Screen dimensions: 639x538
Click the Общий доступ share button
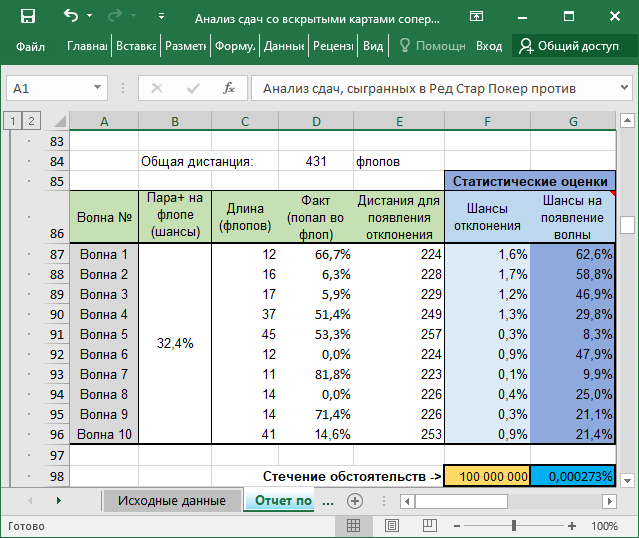pyautogui.click(x=568, y=46)
